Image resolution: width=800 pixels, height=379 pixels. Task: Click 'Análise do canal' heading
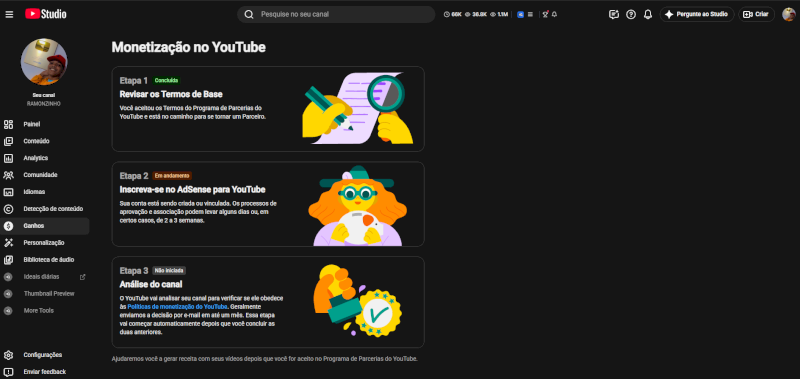click(151, 285)
